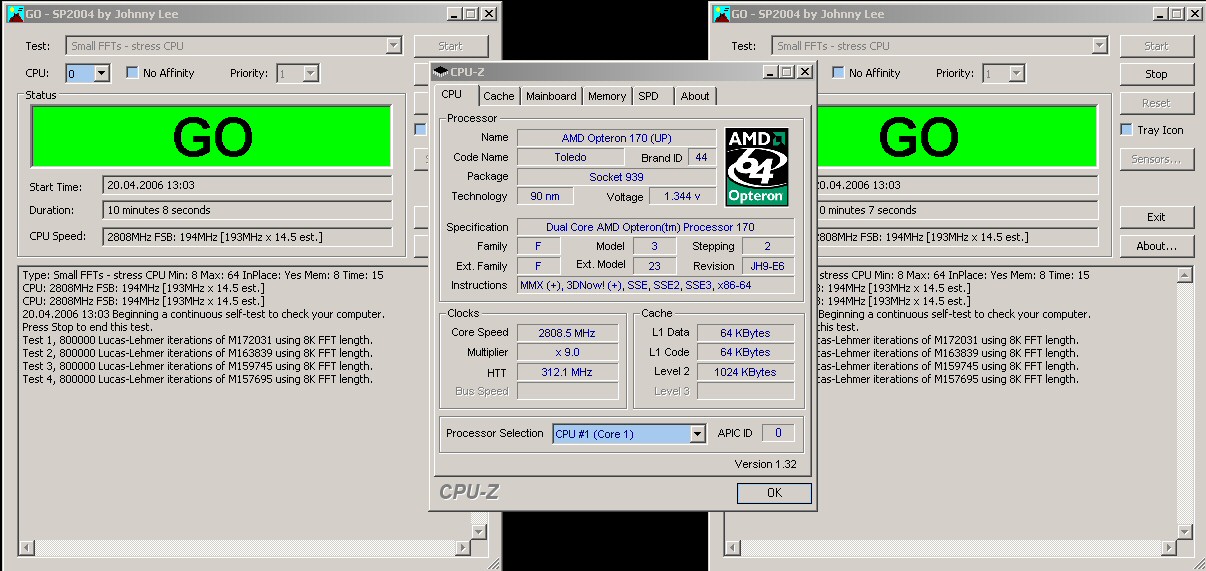The width and height of the screenshot is (1206, 571).
Task: Click the APIC ID field value 0
Action: [x=778, y=433]
